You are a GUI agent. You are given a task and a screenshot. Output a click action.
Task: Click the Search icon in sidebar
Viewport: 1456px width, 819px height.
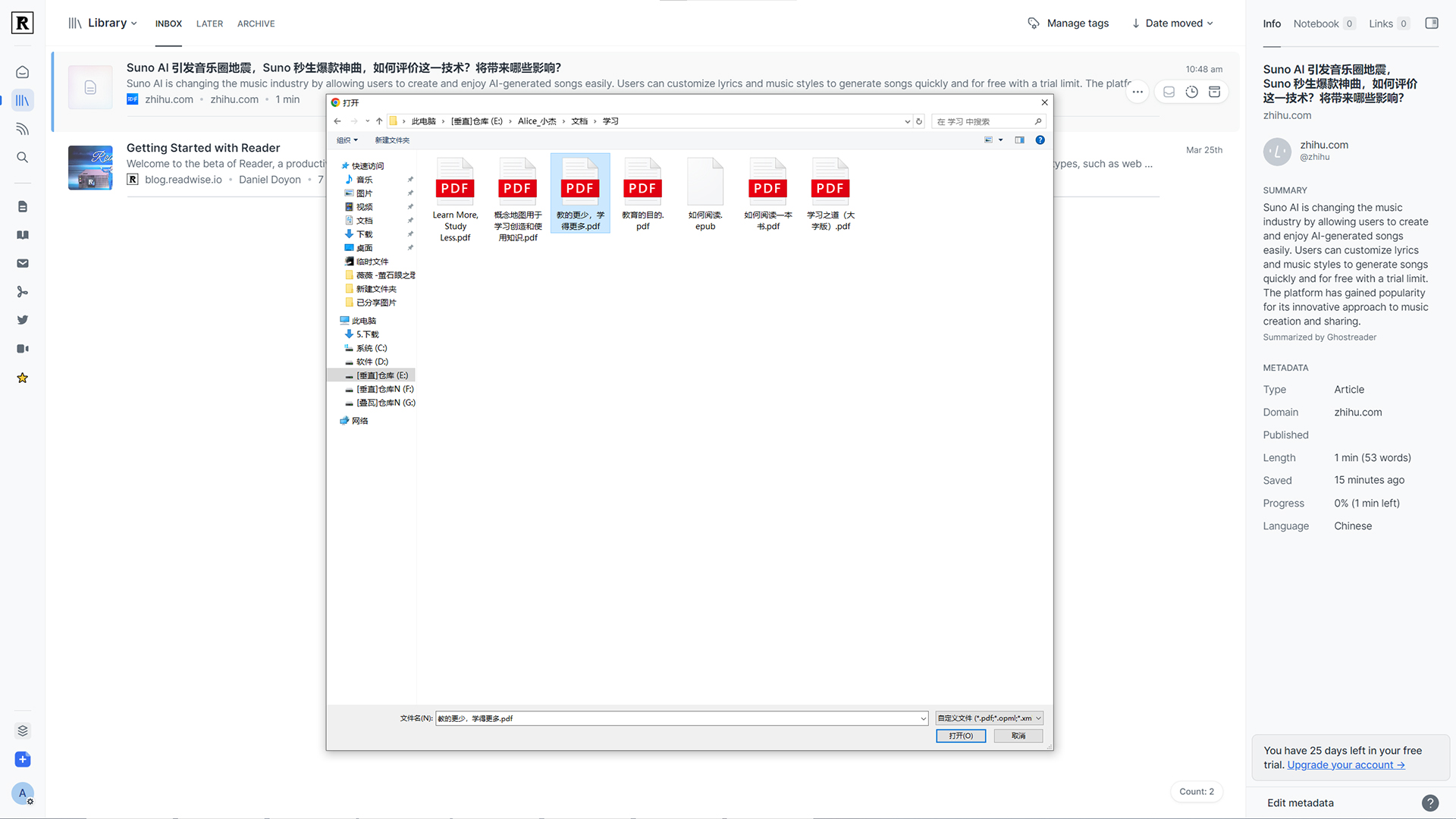23,158
